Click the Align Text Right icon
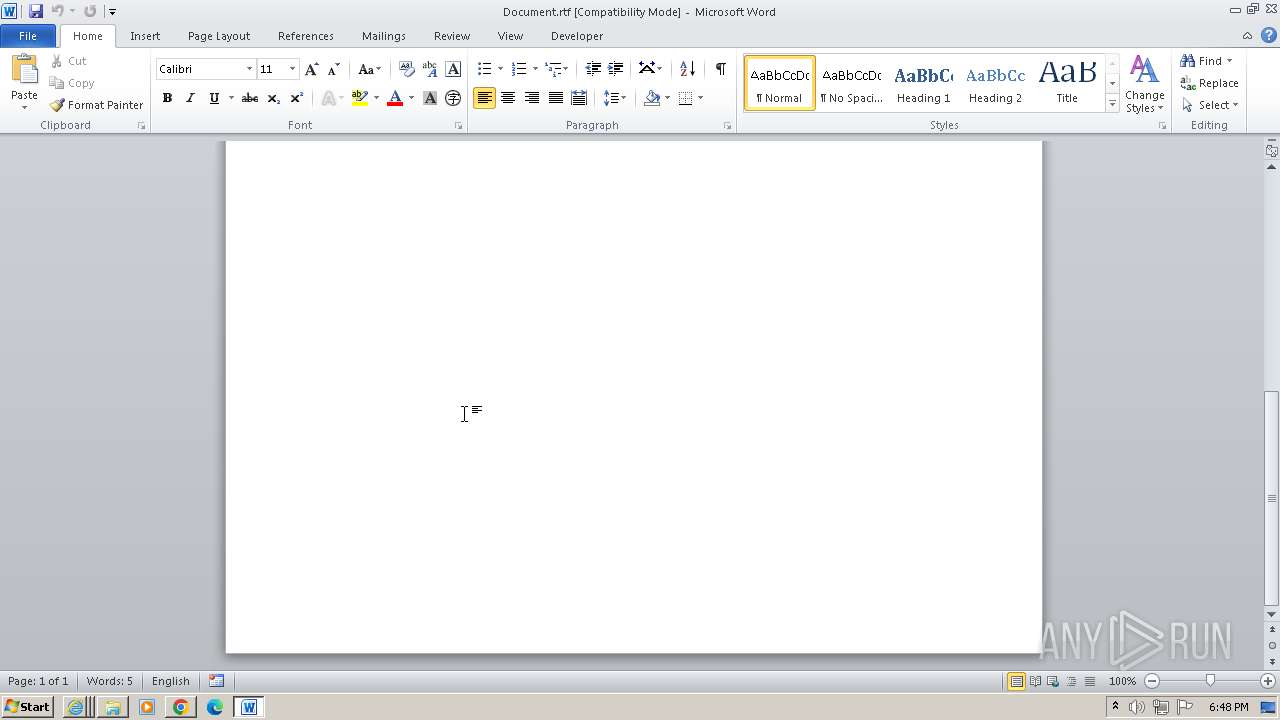 pos(532,98)
